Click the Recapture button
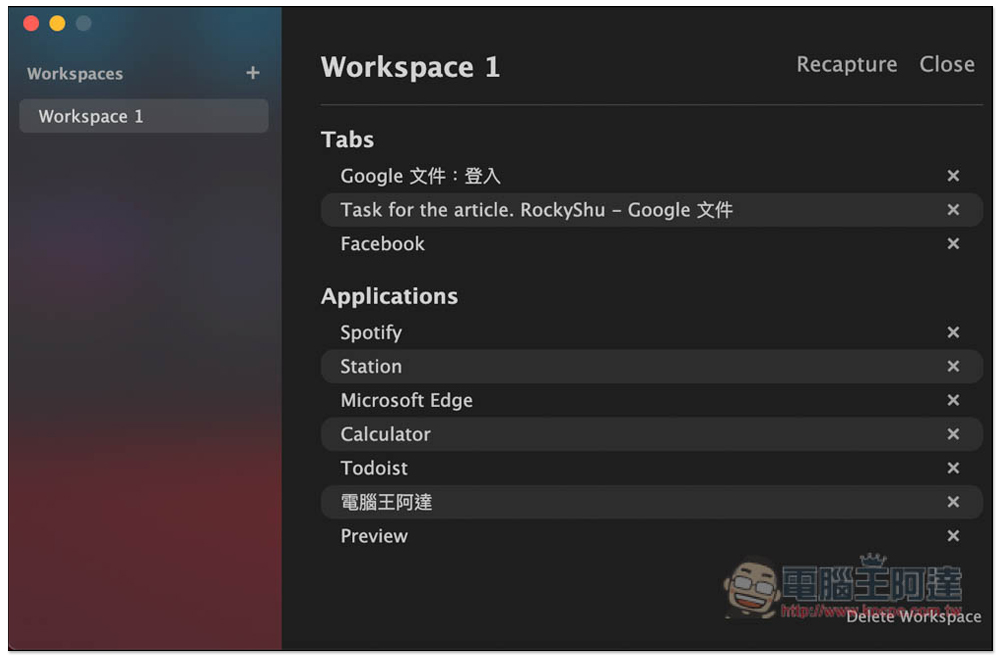Screen dimensions: 1000x658 (846, 65)
